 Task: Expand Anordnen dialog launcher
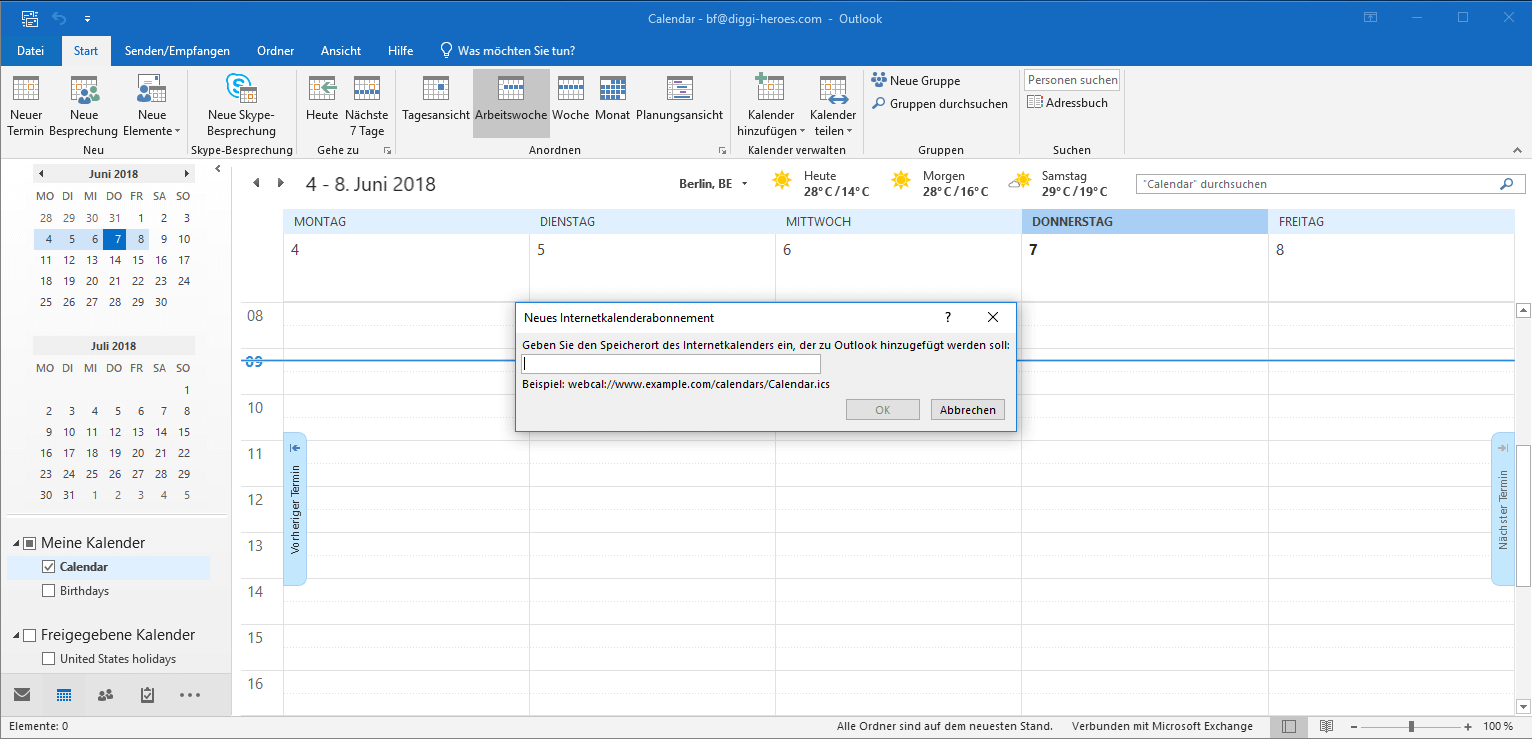(x=722, y=151)
